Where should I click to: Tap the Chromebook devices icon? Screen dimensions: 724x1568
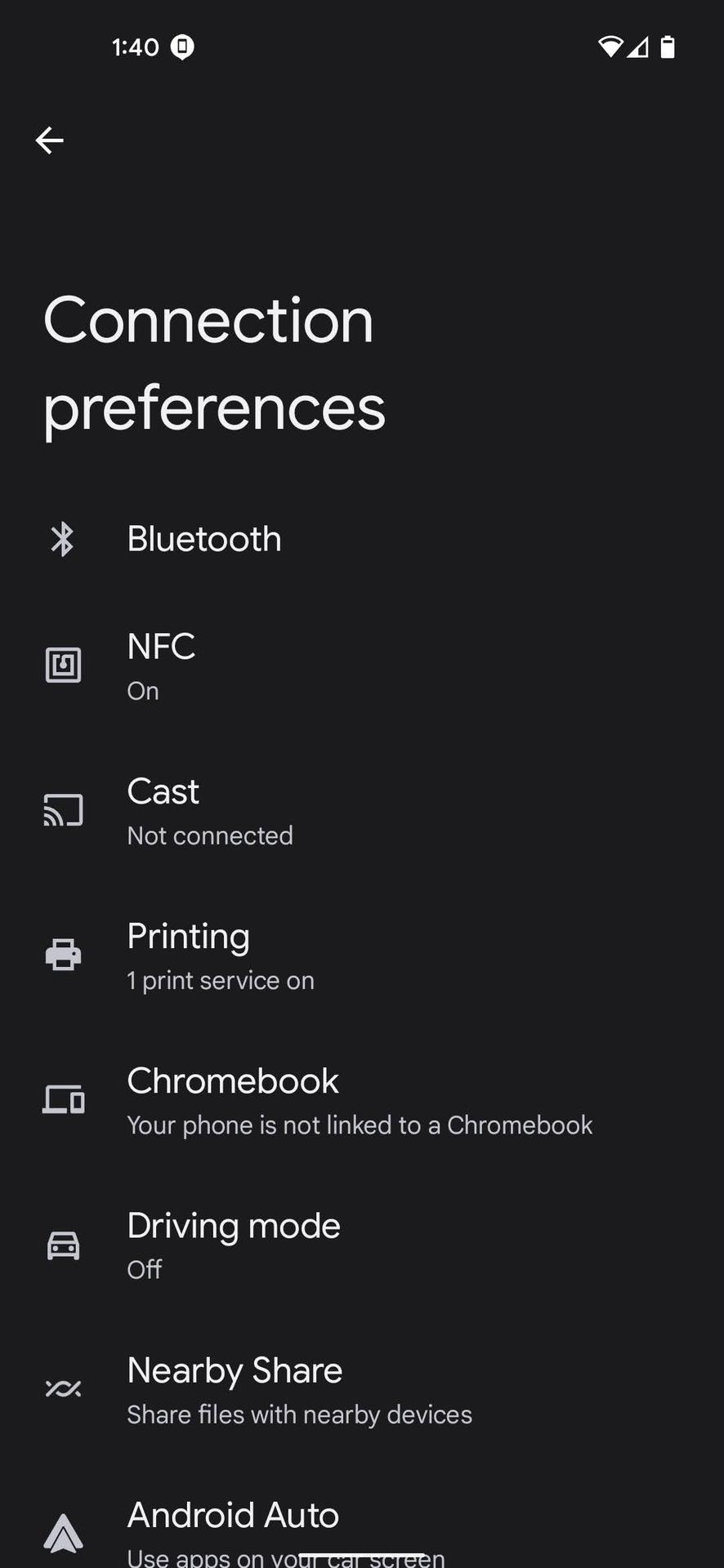(63, 1099)
